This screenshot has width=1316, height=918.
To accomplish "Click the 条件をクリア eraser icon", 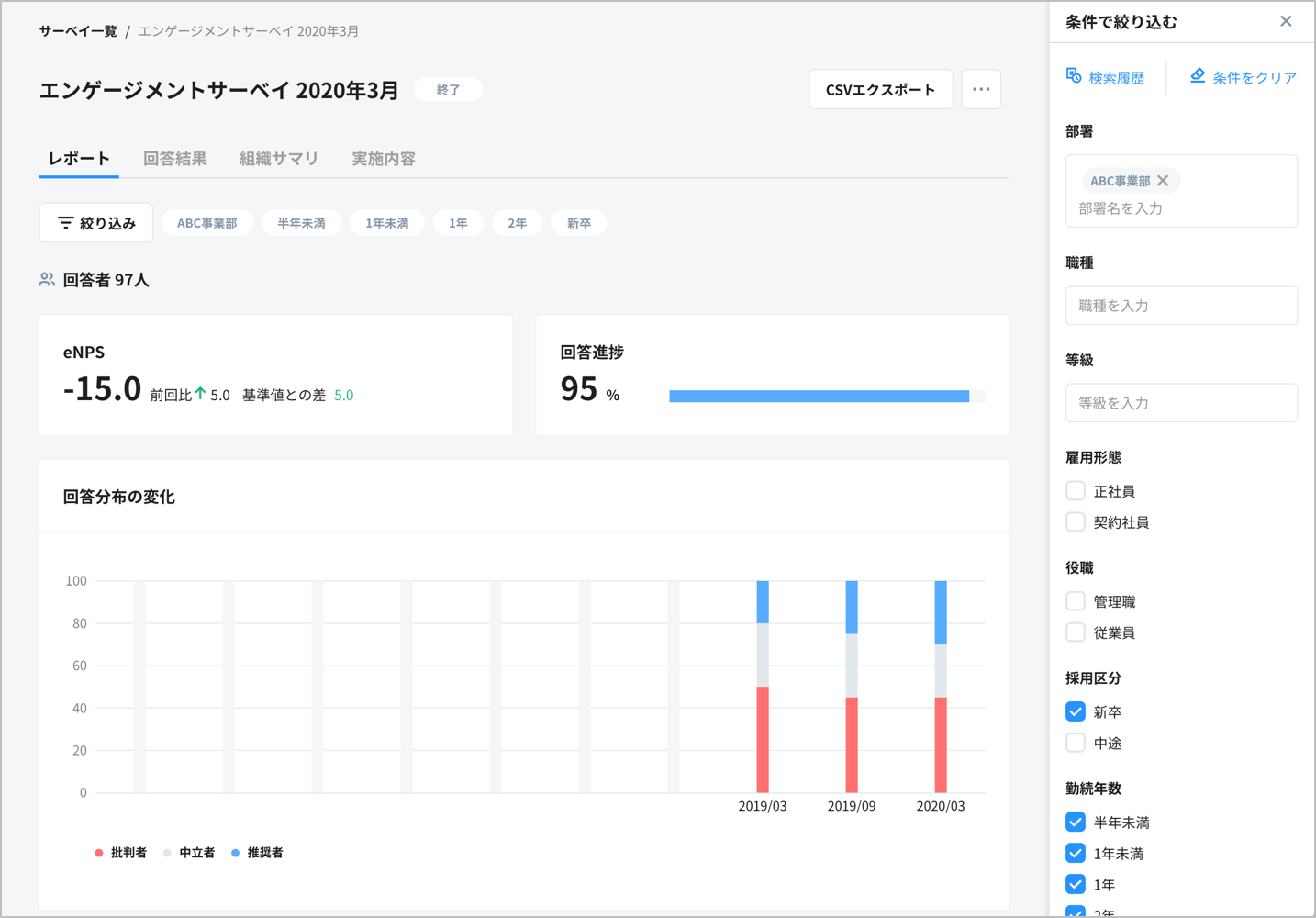I will click(x=1197, y=76).
